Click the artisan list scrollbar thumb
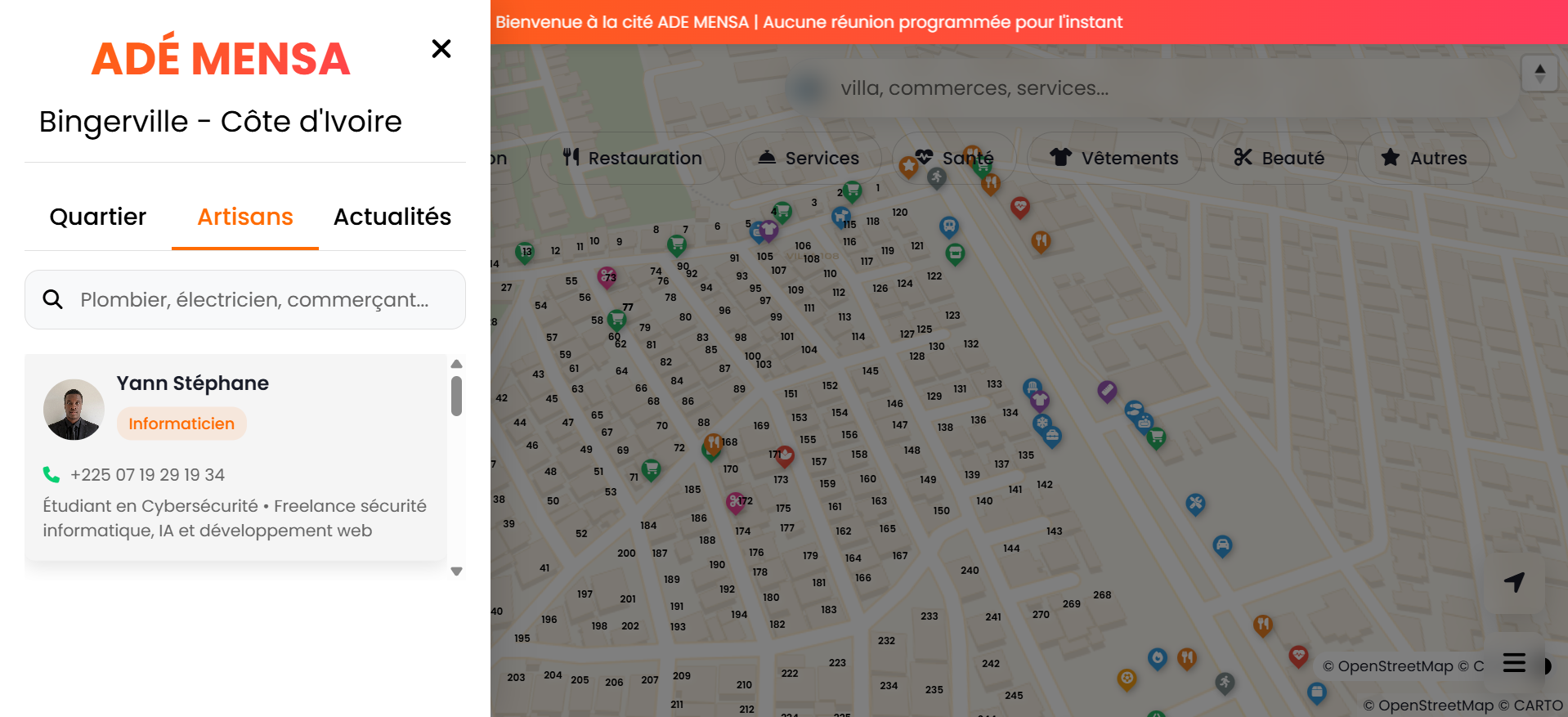 coord(457,396)
